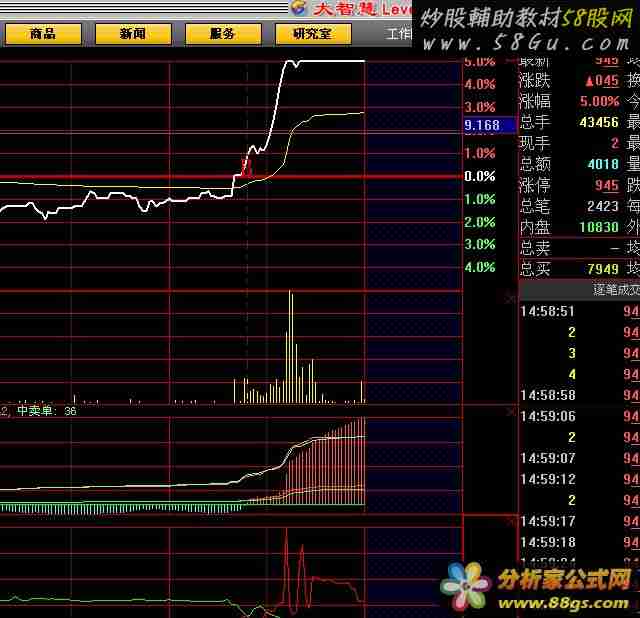Click the 14:59:06 trade row
The image size is (640, 618).
pyautogui.click(x=580, y=416)
